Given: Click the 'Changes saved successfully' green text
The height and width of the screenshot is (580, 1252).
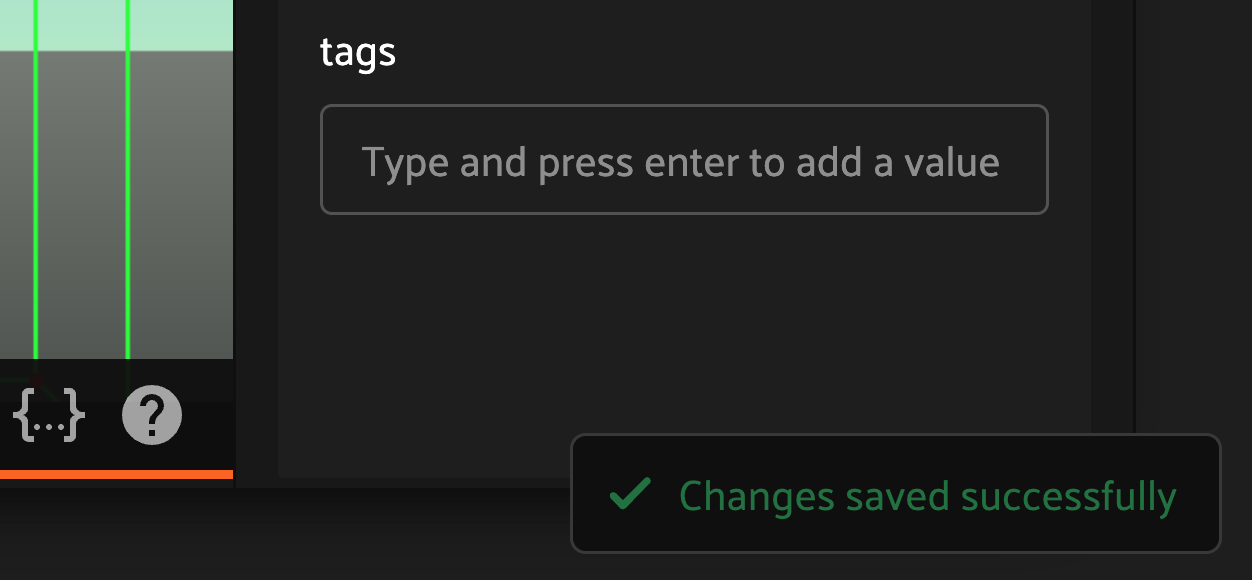Looking at the screenshot, I should pyautogui.click(x=928, y=495).
